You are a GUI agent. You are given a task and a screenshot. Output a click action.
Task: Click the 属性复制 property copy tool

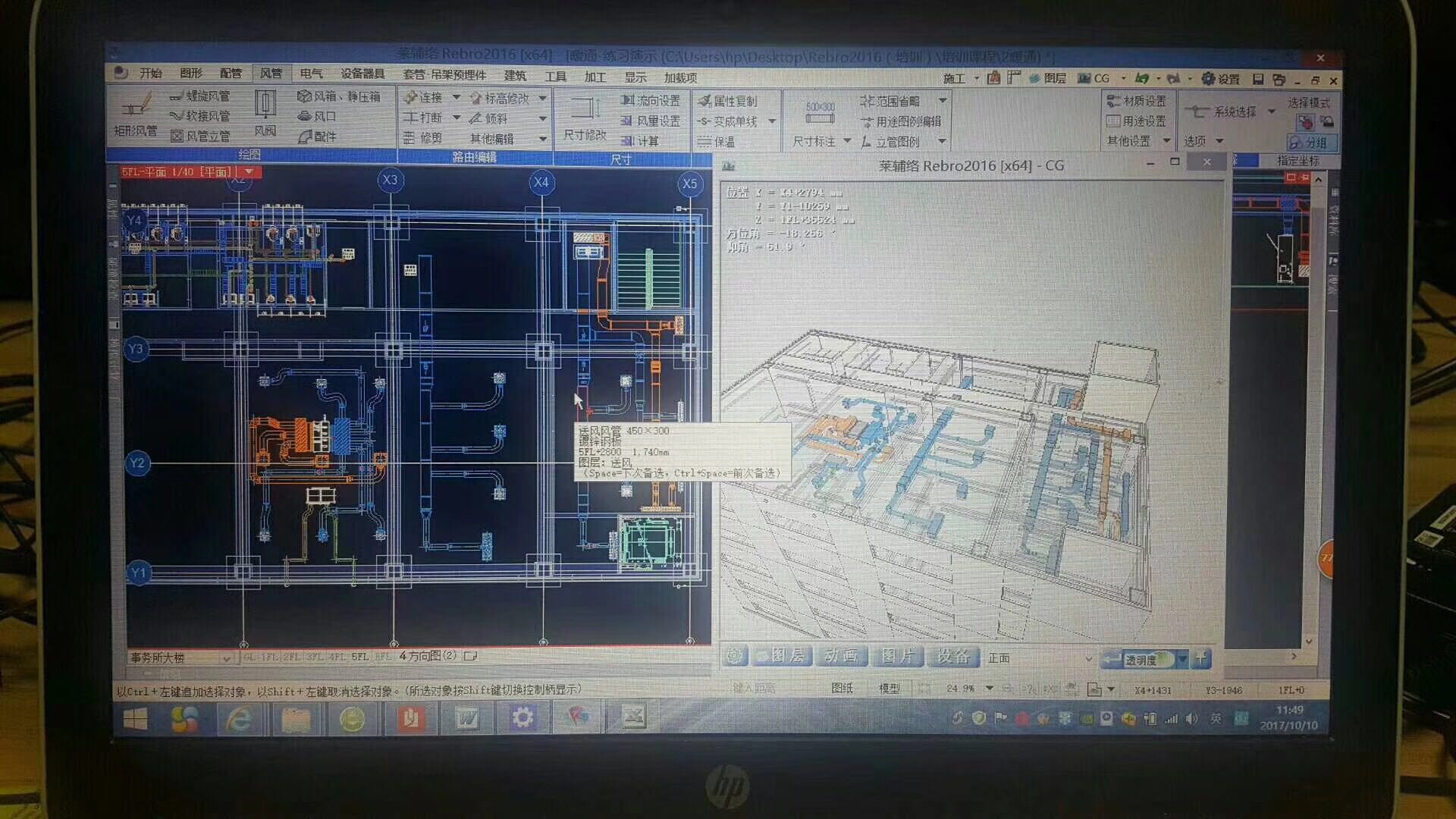click(x=727, y=101)
